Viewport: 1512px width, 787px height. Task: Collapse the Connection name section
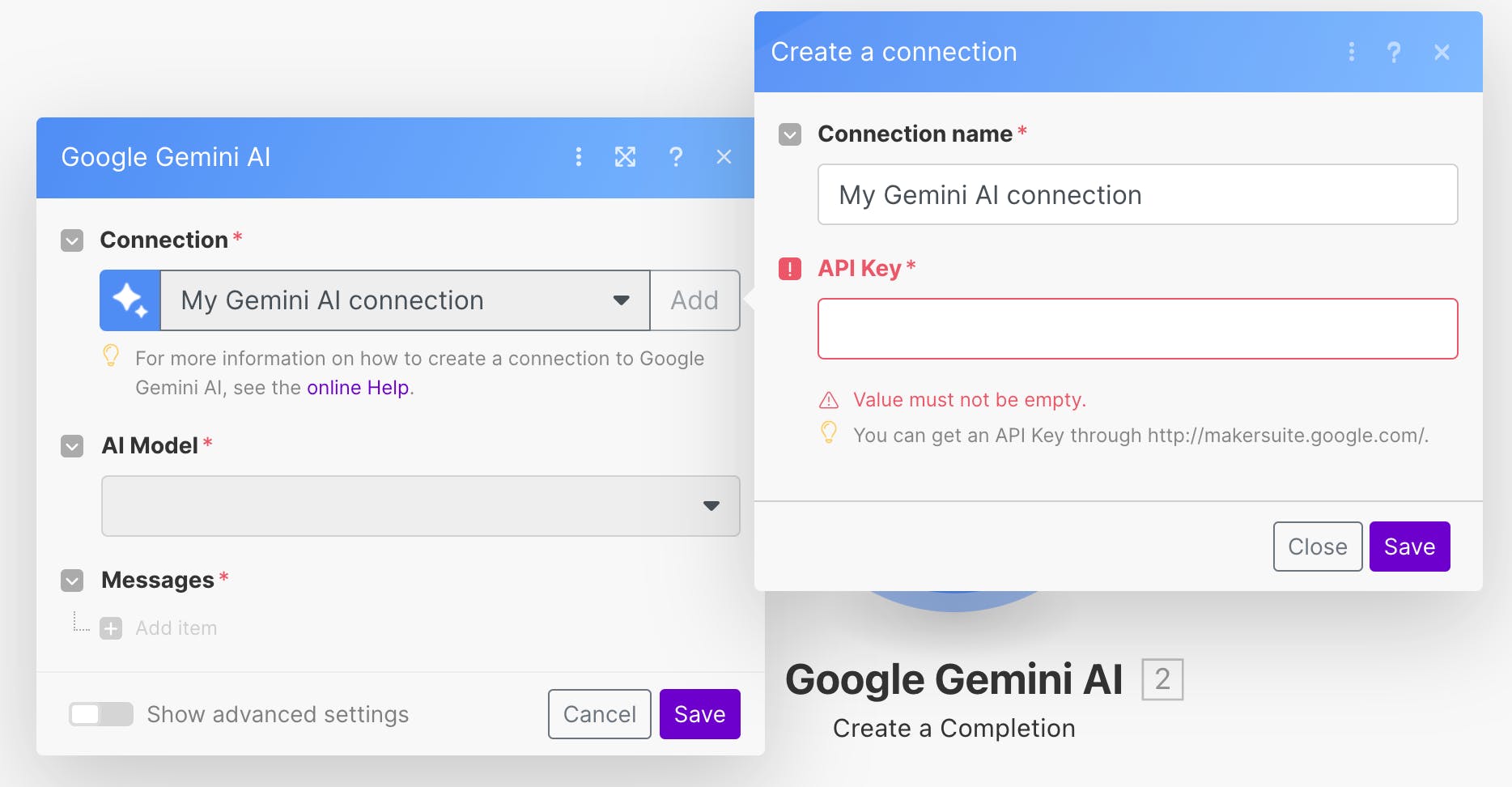click(x=789, y=134)
